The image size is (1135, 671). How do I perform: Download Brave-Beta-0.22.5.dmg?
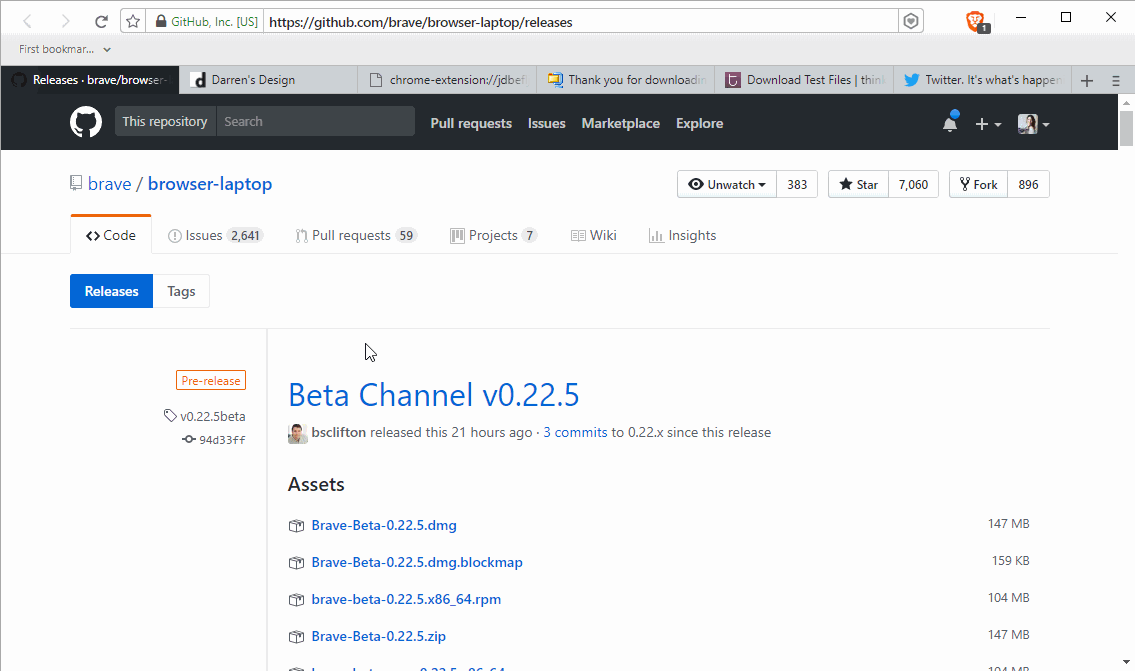[384, 526]
